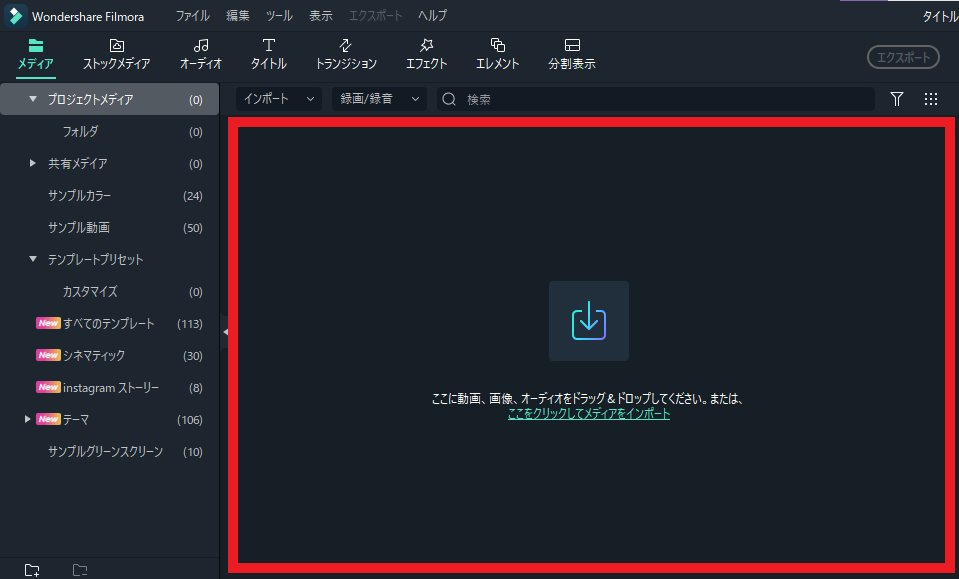Image resolution: width=959 pixels, height=579 pixels.
Task: Open the filter funnel icon
Action: (897, 99)
